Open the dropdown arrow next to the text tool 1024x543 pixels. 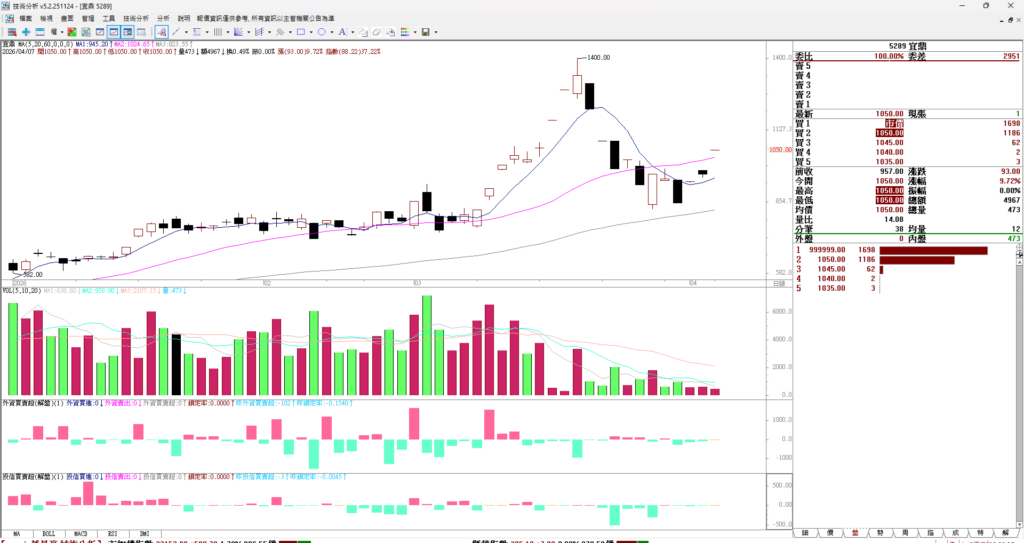(x=352, y=32)
